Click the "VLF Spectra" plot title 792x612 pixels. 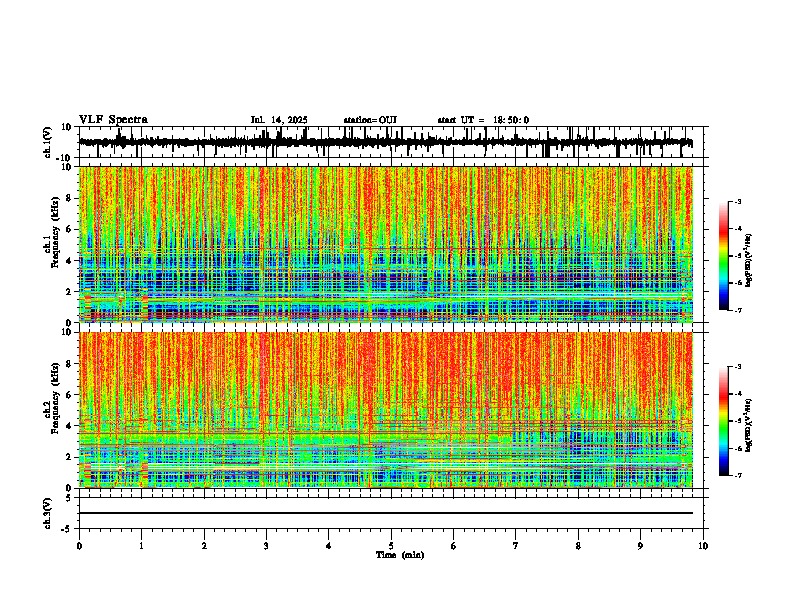click(113, 120)
